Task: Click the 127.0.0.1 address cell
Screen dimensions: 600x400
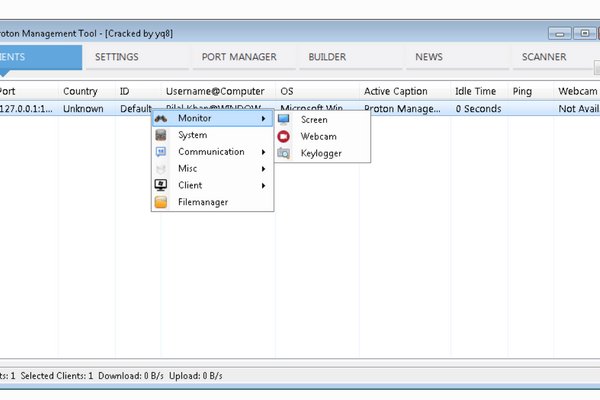Action: coord(26,109)
